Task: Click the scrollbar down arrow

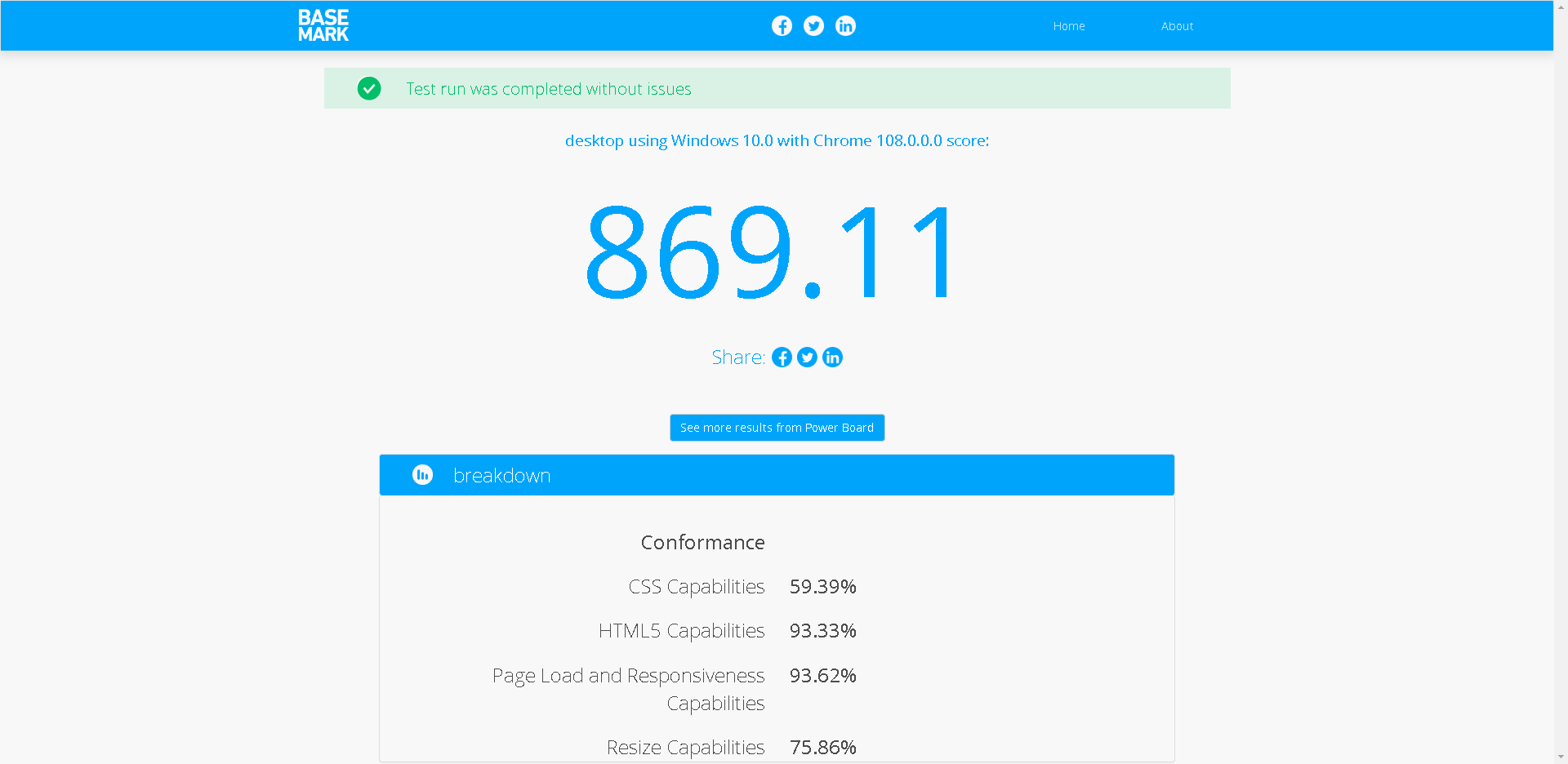Action: pyautogui.click(x=1561, y=757)
